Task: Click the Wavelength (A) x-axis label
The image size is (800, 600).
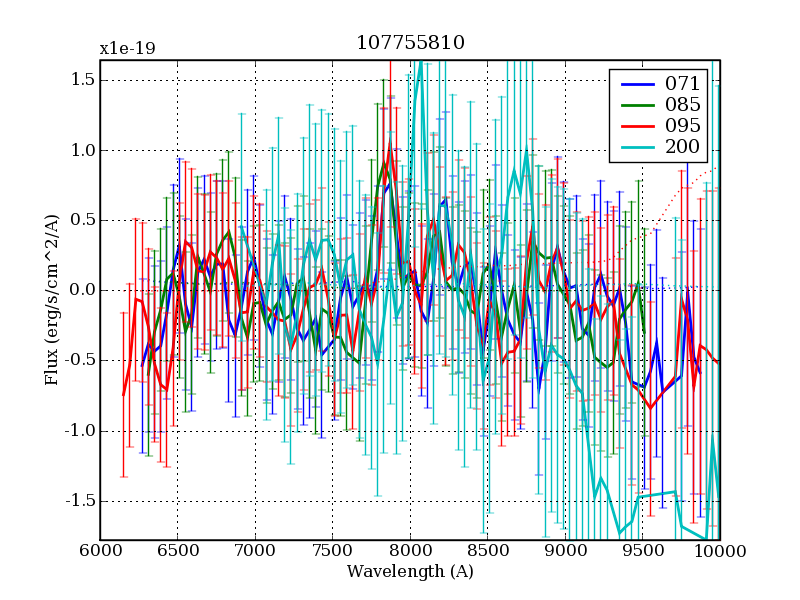Action: point(410,572)
